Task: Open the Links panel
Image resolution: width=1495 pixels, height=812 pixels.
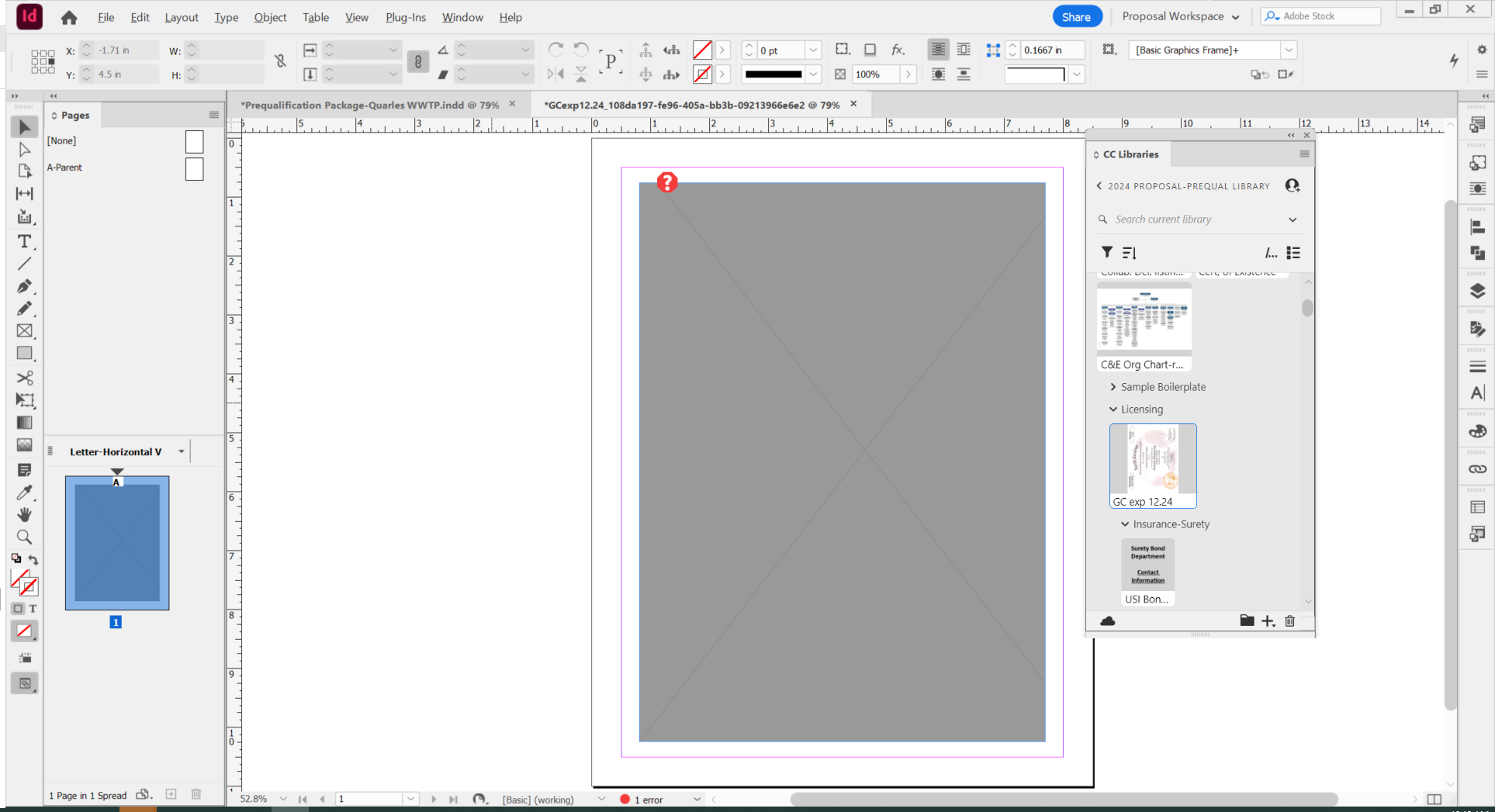Action: [1478, 468]
